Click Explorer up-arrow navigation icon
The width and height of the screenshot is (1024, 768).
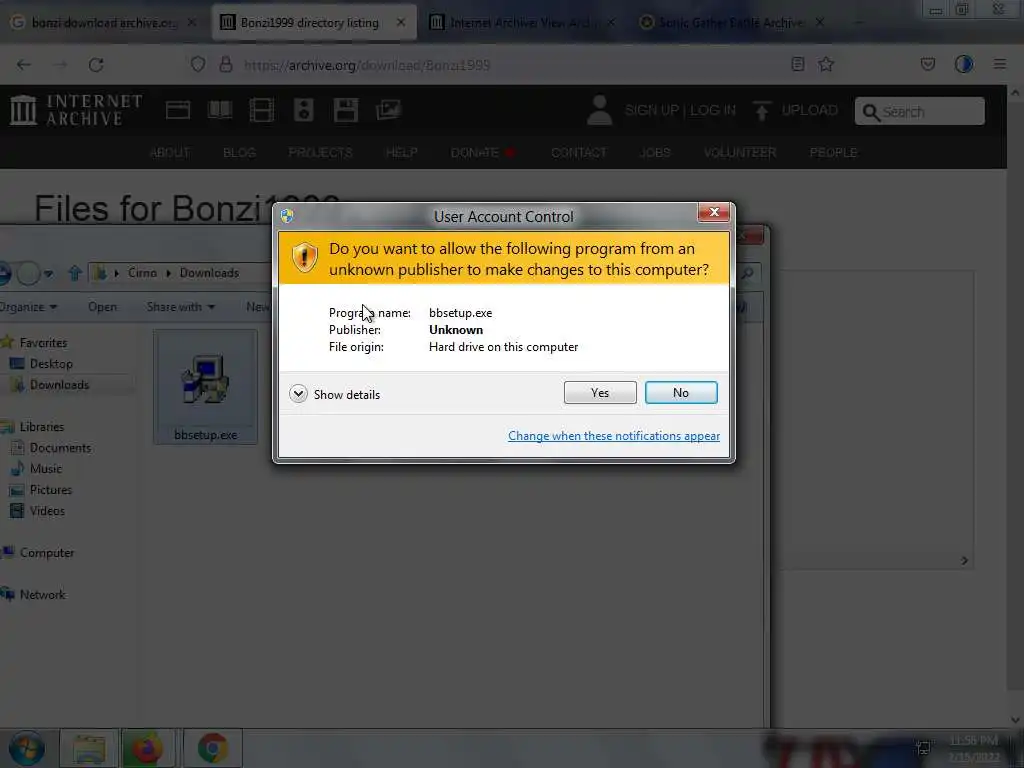click(74, 273)
